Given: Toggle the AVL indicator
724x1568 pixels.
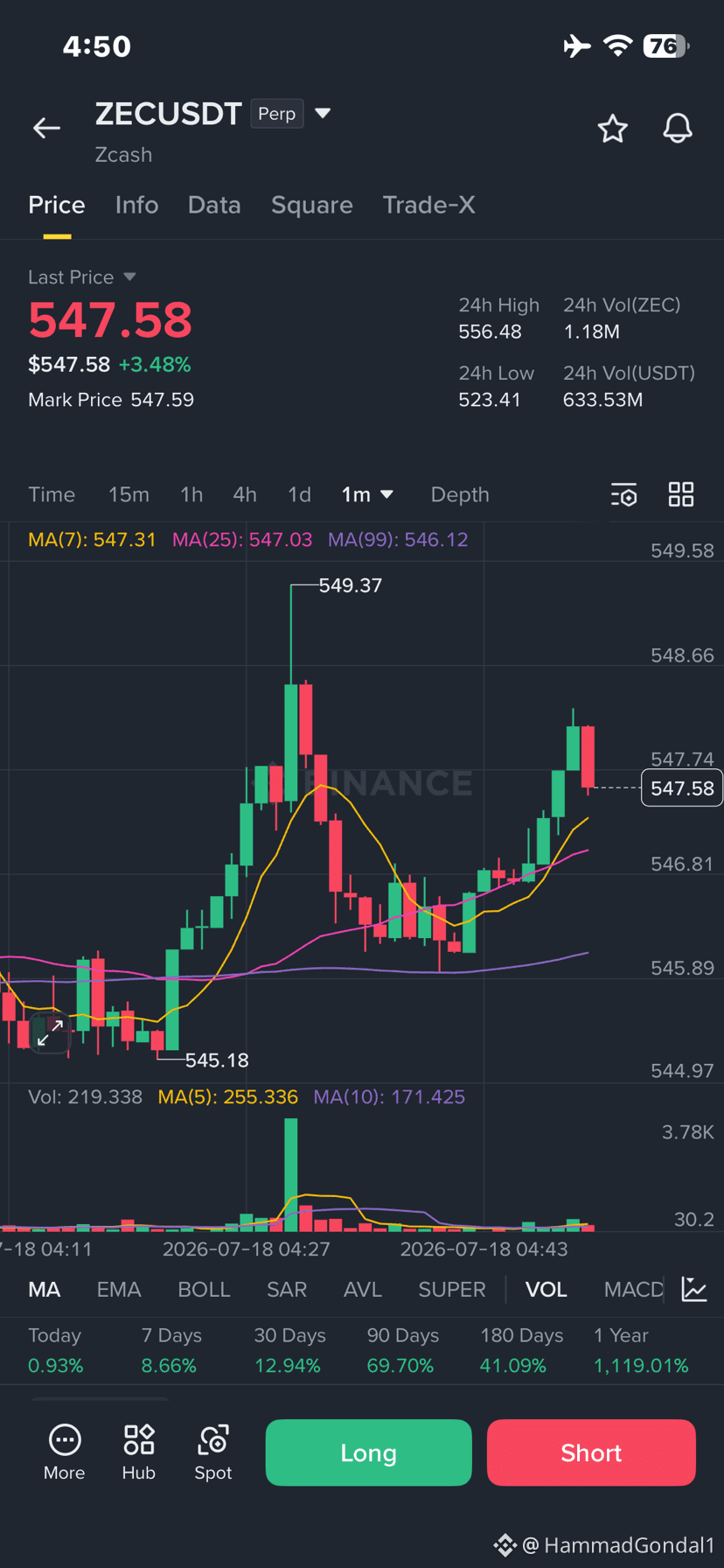Looking at the screenshot, I should pos(363,1289).
